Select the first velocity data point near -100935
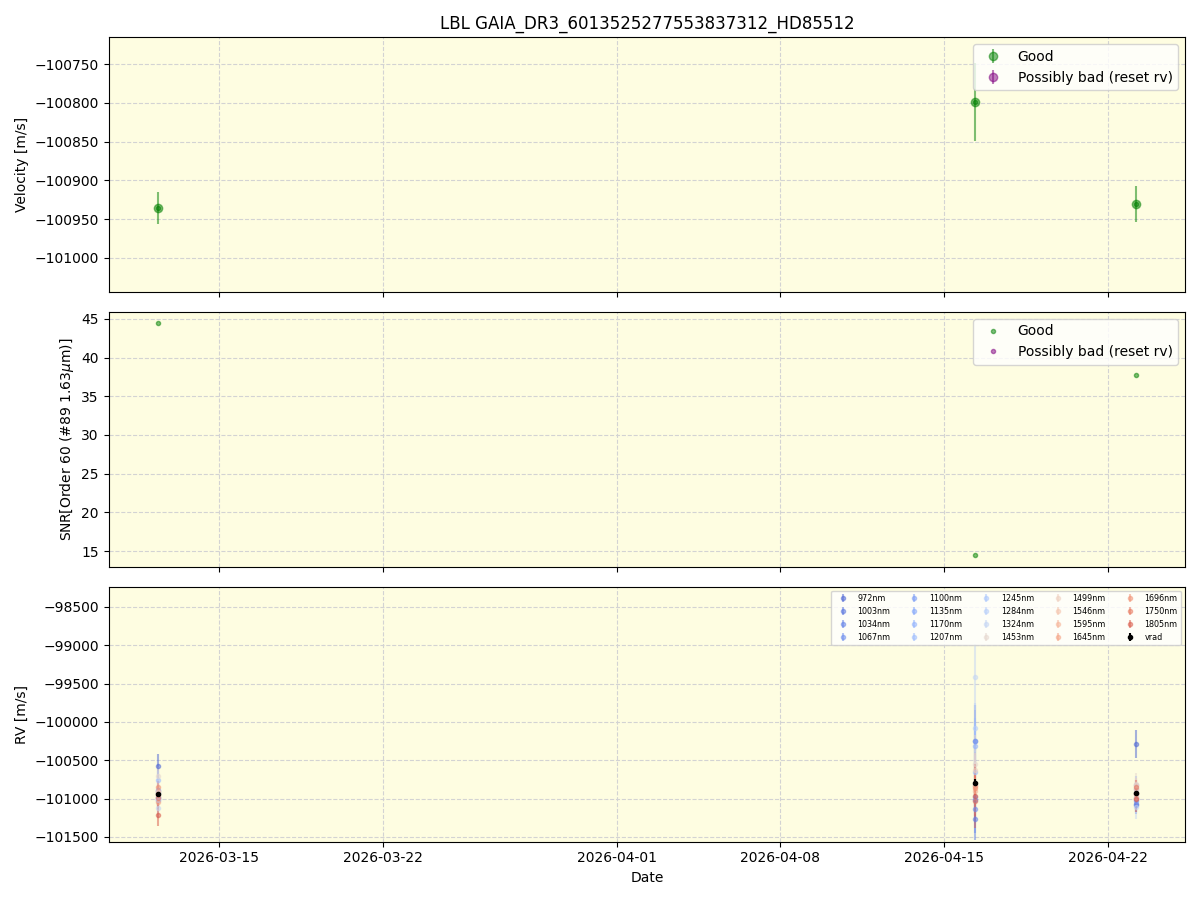Screen dimensions: 1200x900 pos(158,208)
